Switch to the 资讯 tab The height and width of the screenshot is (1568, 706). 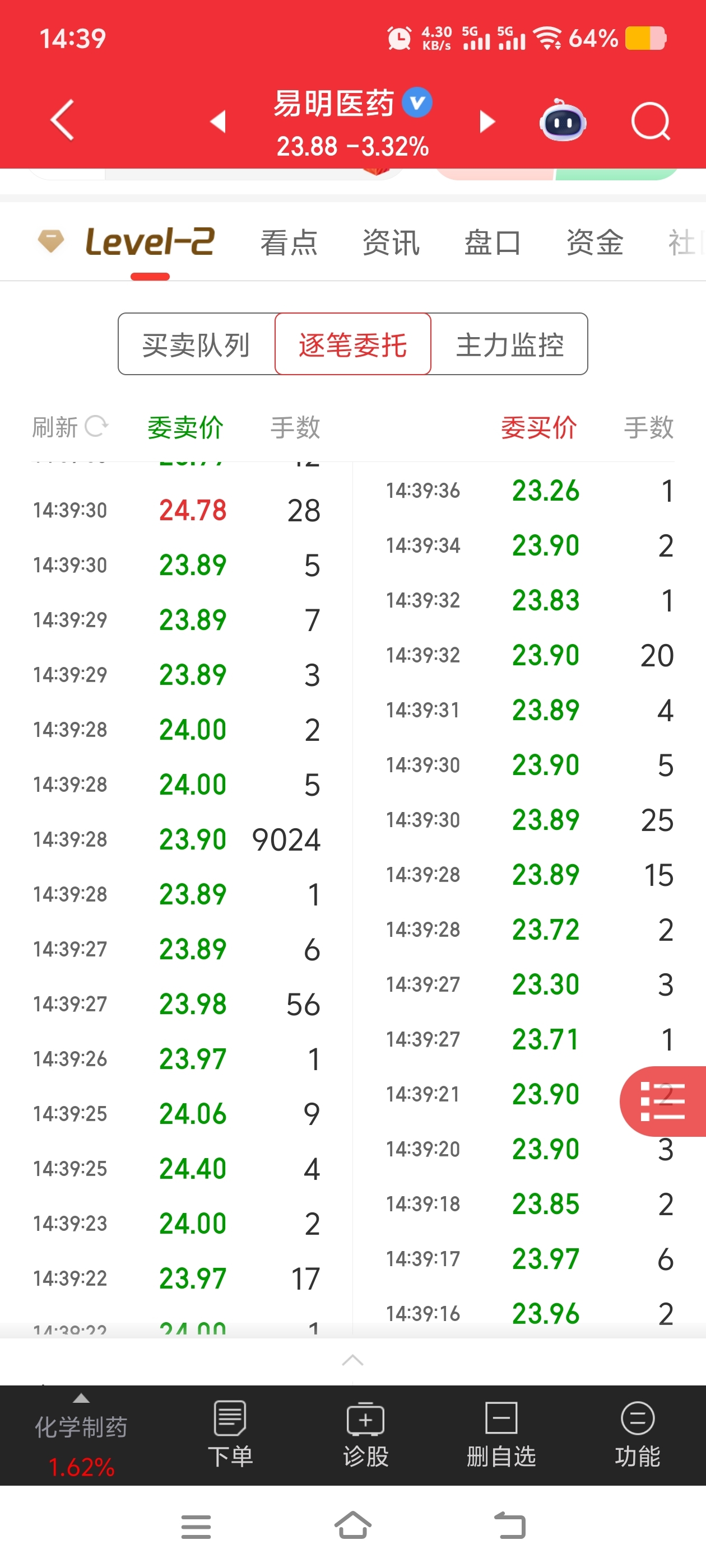391,242
